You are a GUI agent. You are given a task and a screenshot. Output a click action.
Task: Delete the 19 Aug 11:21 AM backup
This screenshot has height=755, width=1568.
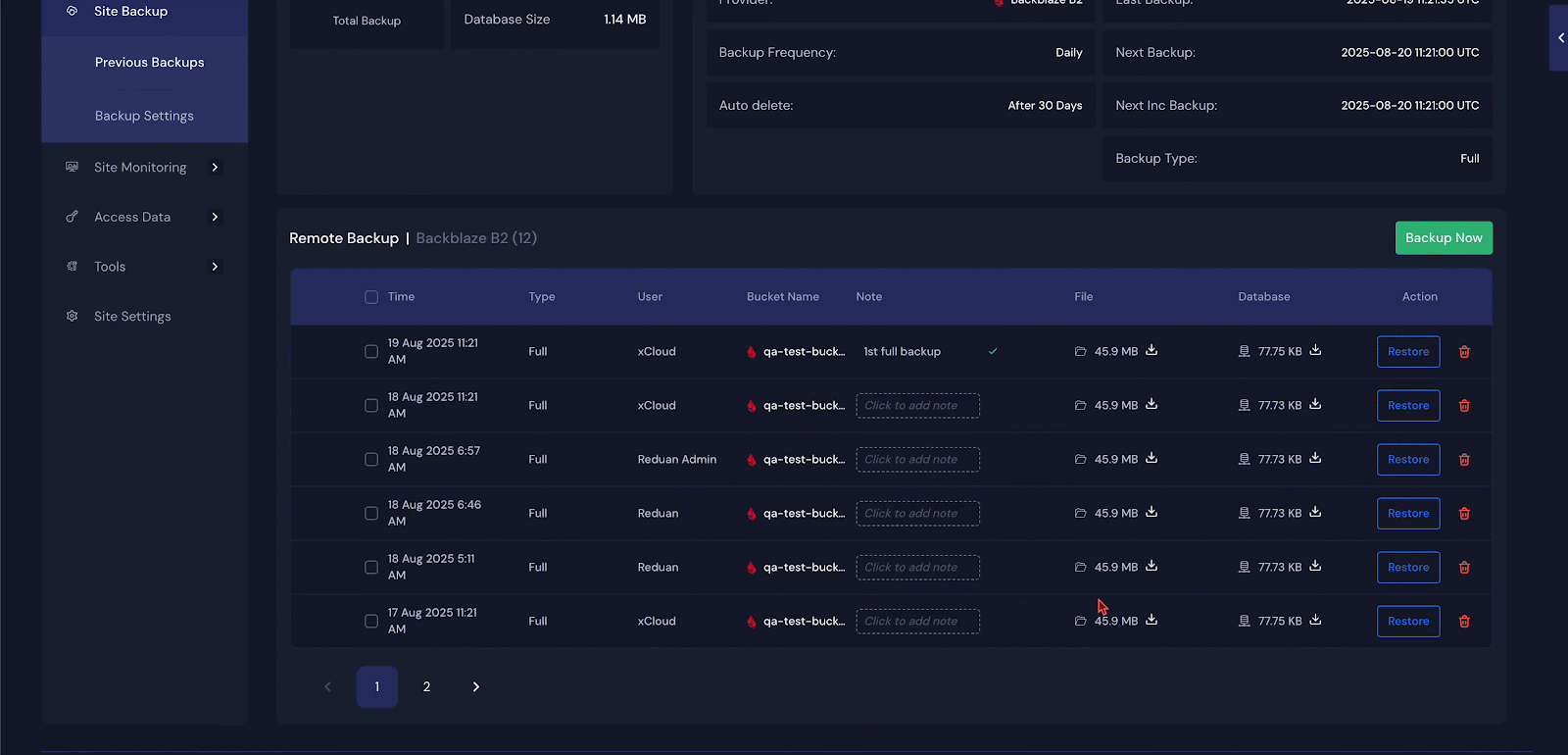[x=1464, y=352]
